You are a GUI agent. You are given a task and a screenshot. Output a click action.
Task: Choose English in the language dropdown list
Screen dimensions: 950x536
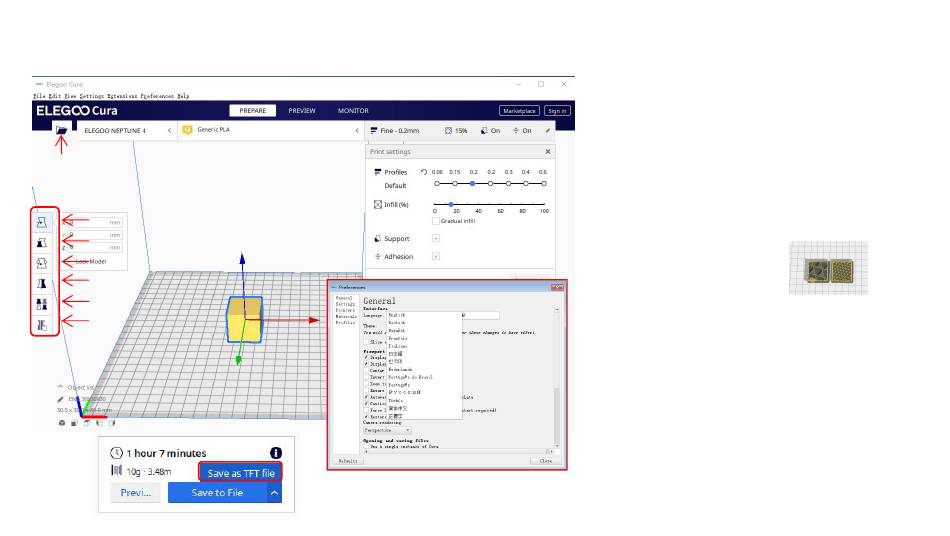pyautogui.click(x=397, y=315)
